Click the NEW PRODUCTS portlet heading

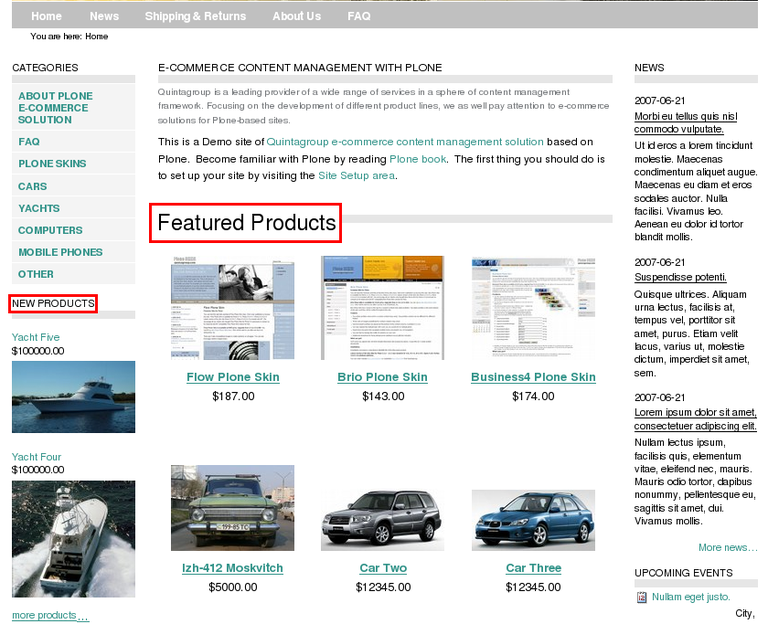tap(53, 304)
